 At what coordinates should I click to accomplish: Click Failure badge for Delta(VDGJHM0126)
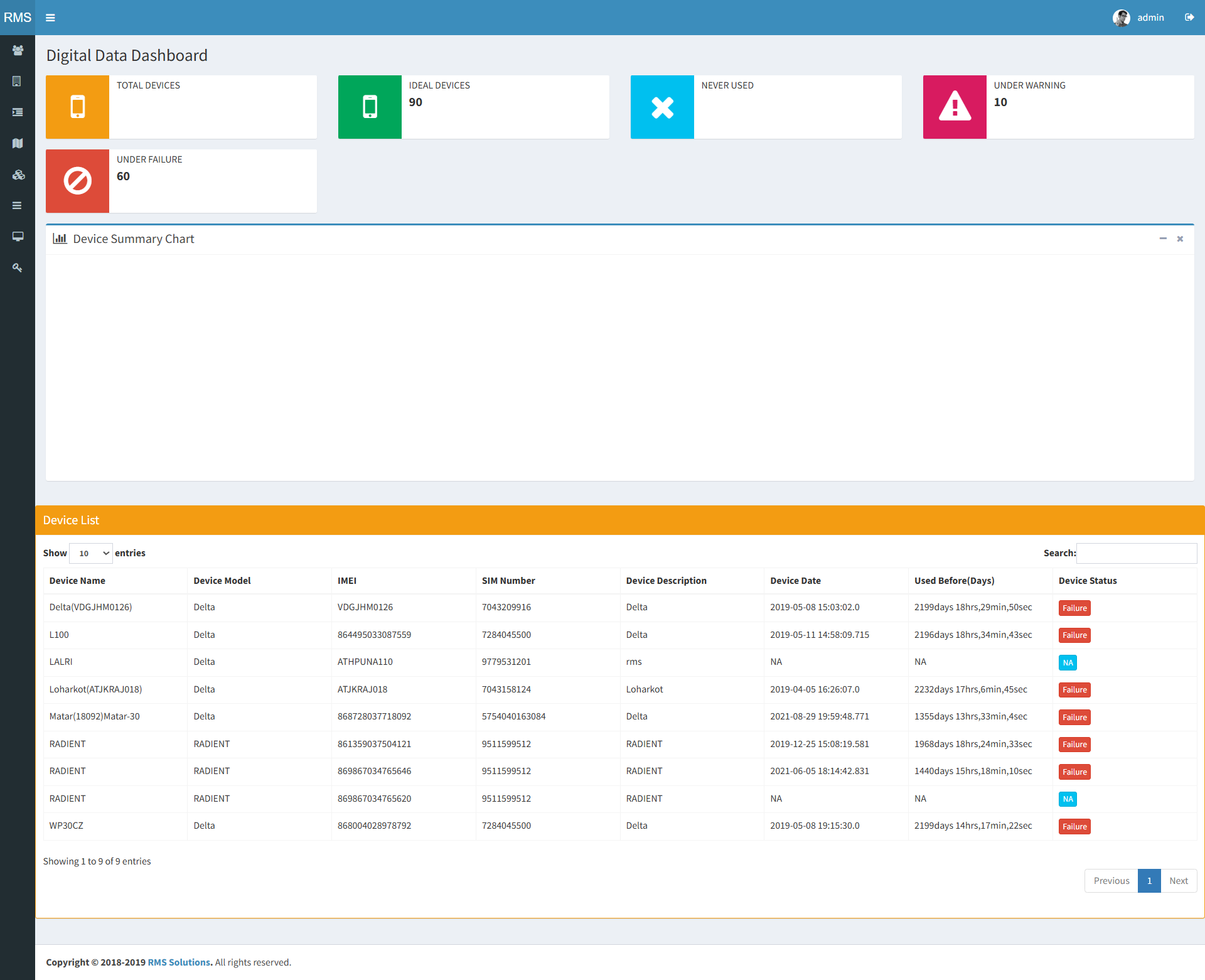[x=1074, y=608]
